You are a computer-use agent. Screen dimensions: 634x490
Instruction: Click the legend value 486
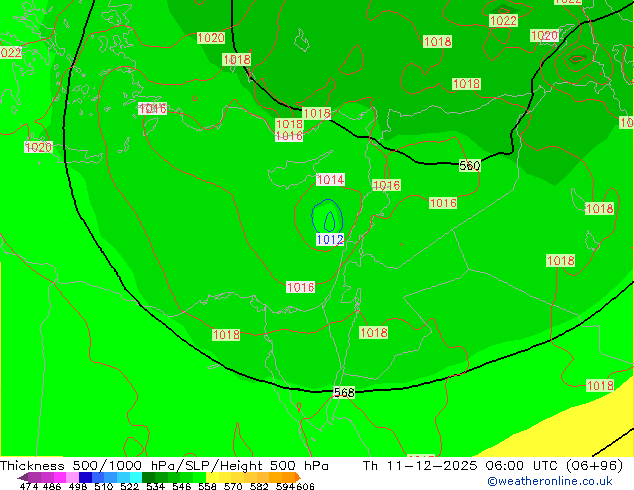pyautogui.click(x=52, y=486)
